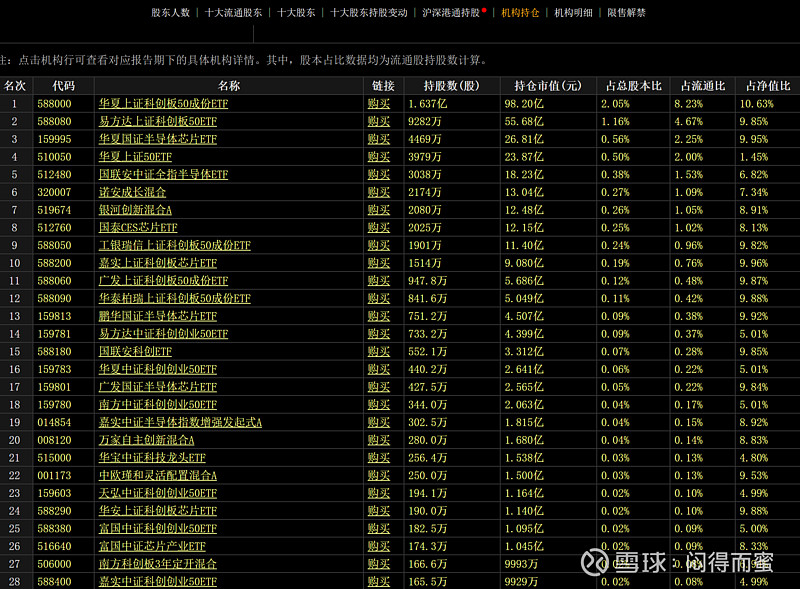Click 购买 for 万家自主创新混合A
Screen dimensions: 800x589
pyautogui.click(x=379, y=440)
